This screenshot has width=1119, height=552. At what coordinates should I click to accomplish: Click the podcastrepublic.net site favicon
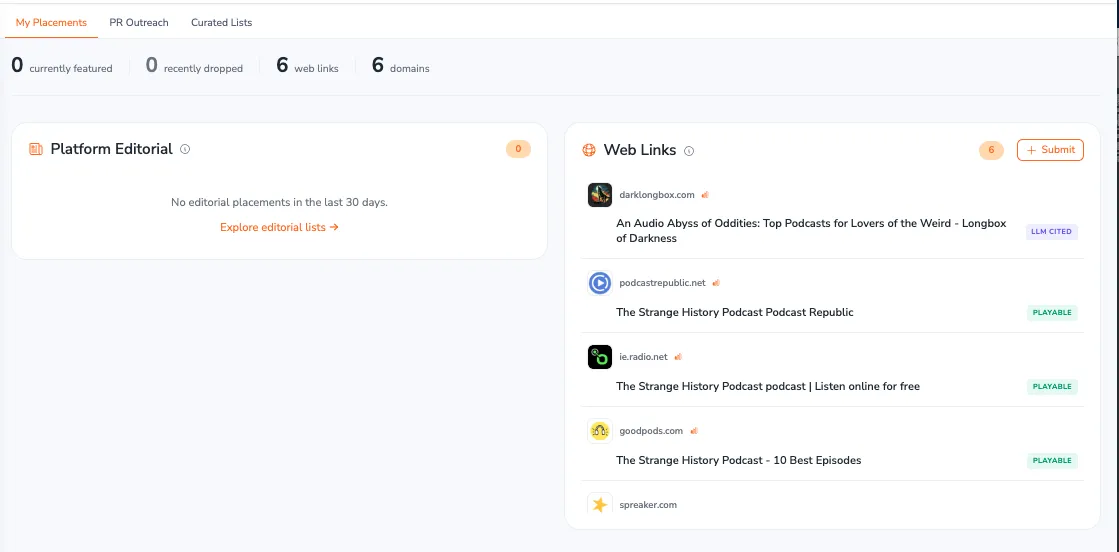click(x=599, y=283)
